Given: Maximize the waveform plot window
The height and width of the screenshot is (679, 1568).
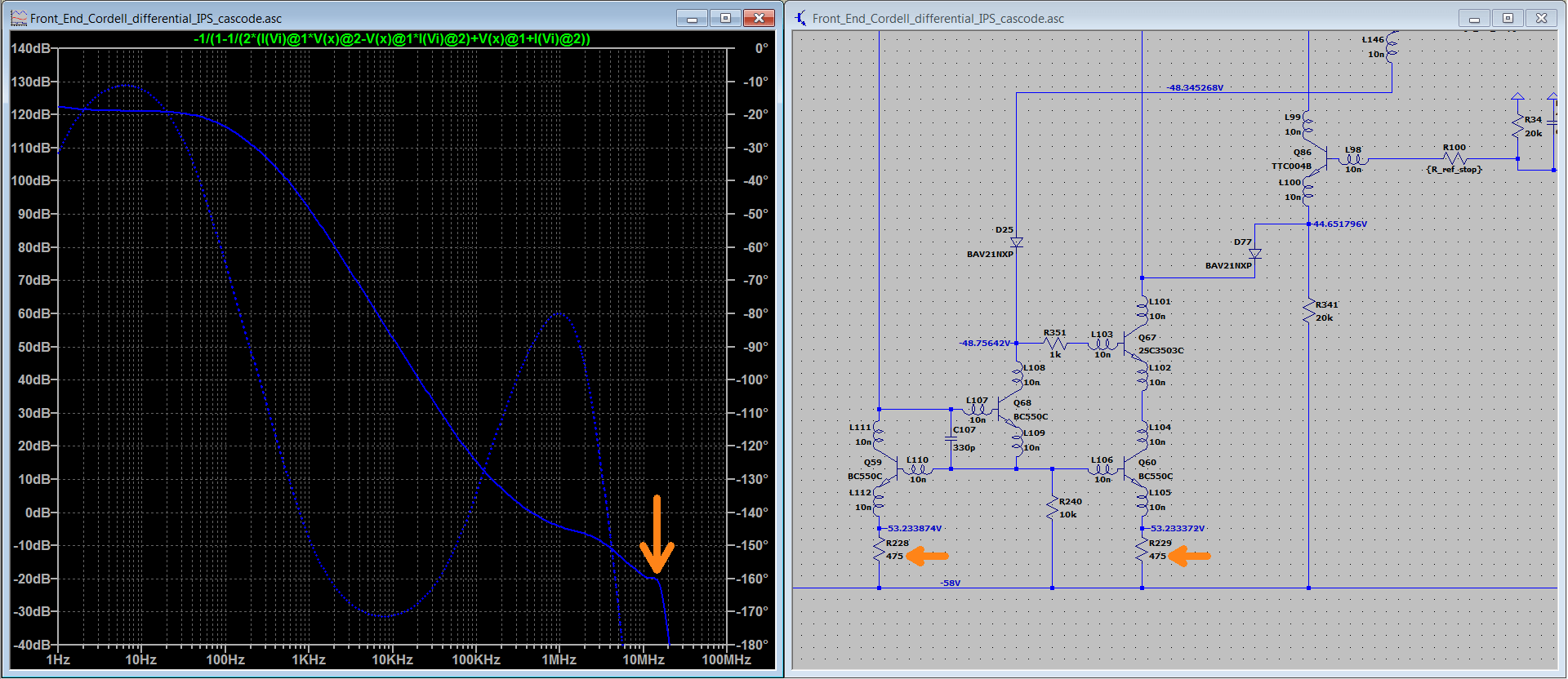Looking at the screenshot, I should point(725,18).
